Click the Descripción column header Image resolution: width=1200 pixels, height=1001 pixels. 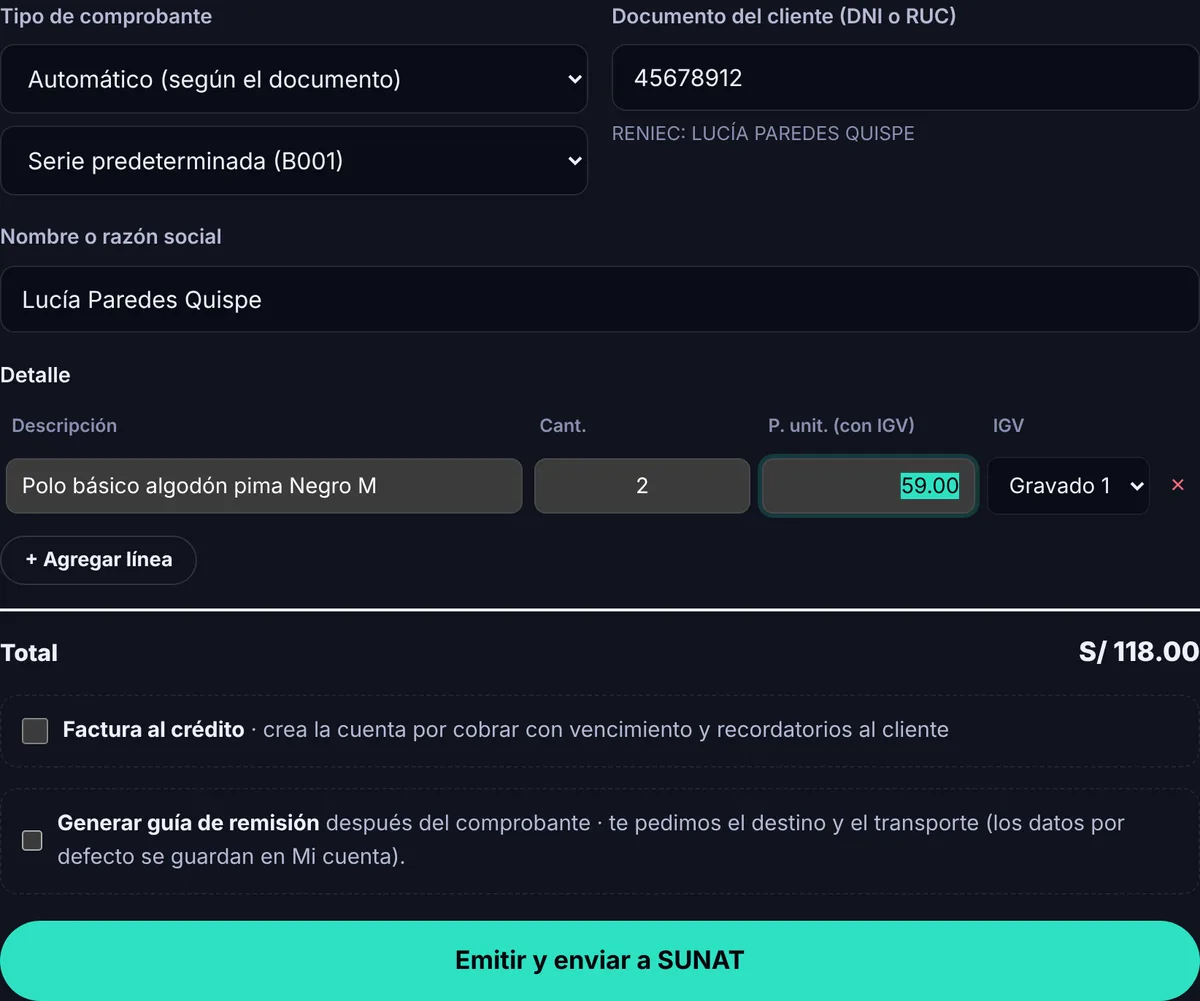click(x=64, y=425)
